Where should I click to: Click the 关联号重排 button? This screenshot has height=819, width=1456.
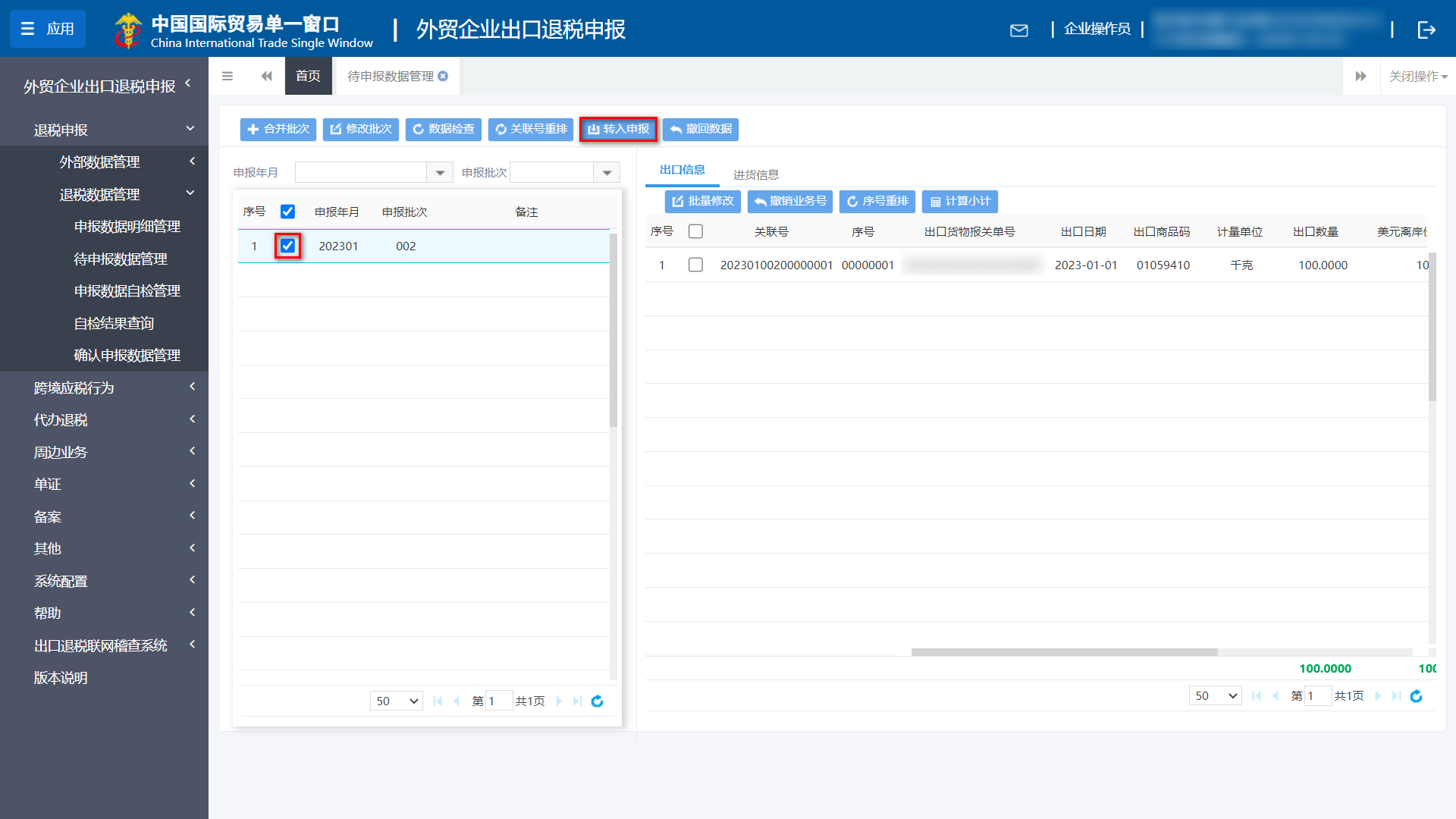click(531, 129)
